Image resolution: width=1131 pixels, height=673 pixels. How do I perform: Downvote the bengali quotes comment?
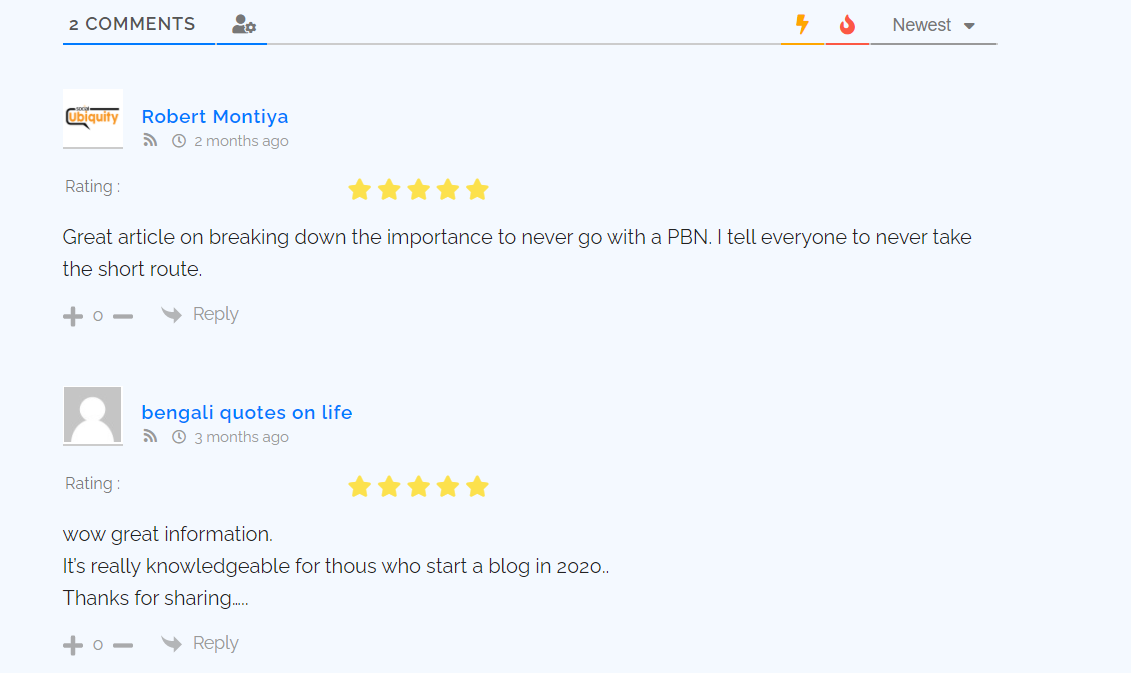(x=123, y=645)
